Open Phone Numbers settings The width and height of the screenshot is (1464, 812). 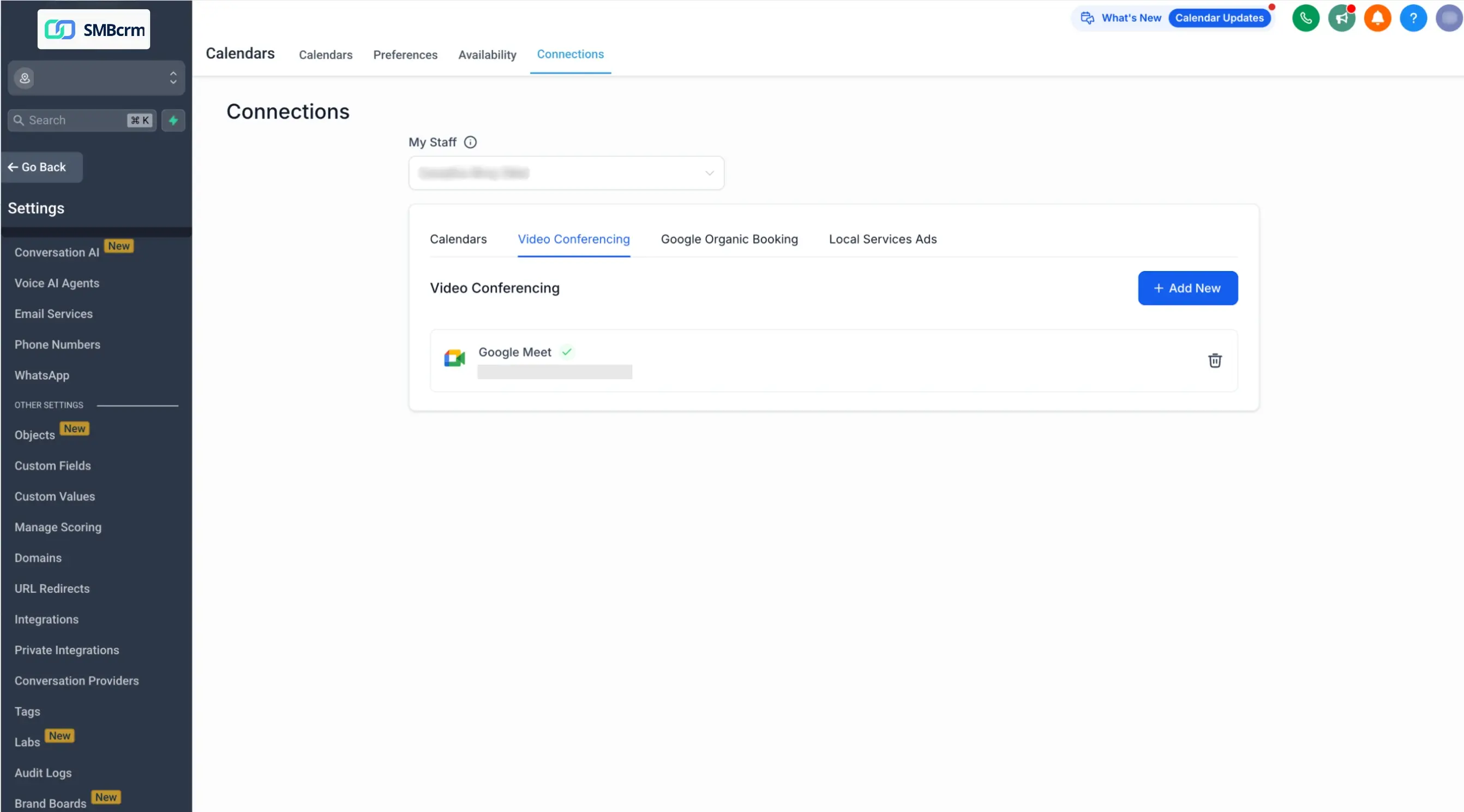[57, 344]
